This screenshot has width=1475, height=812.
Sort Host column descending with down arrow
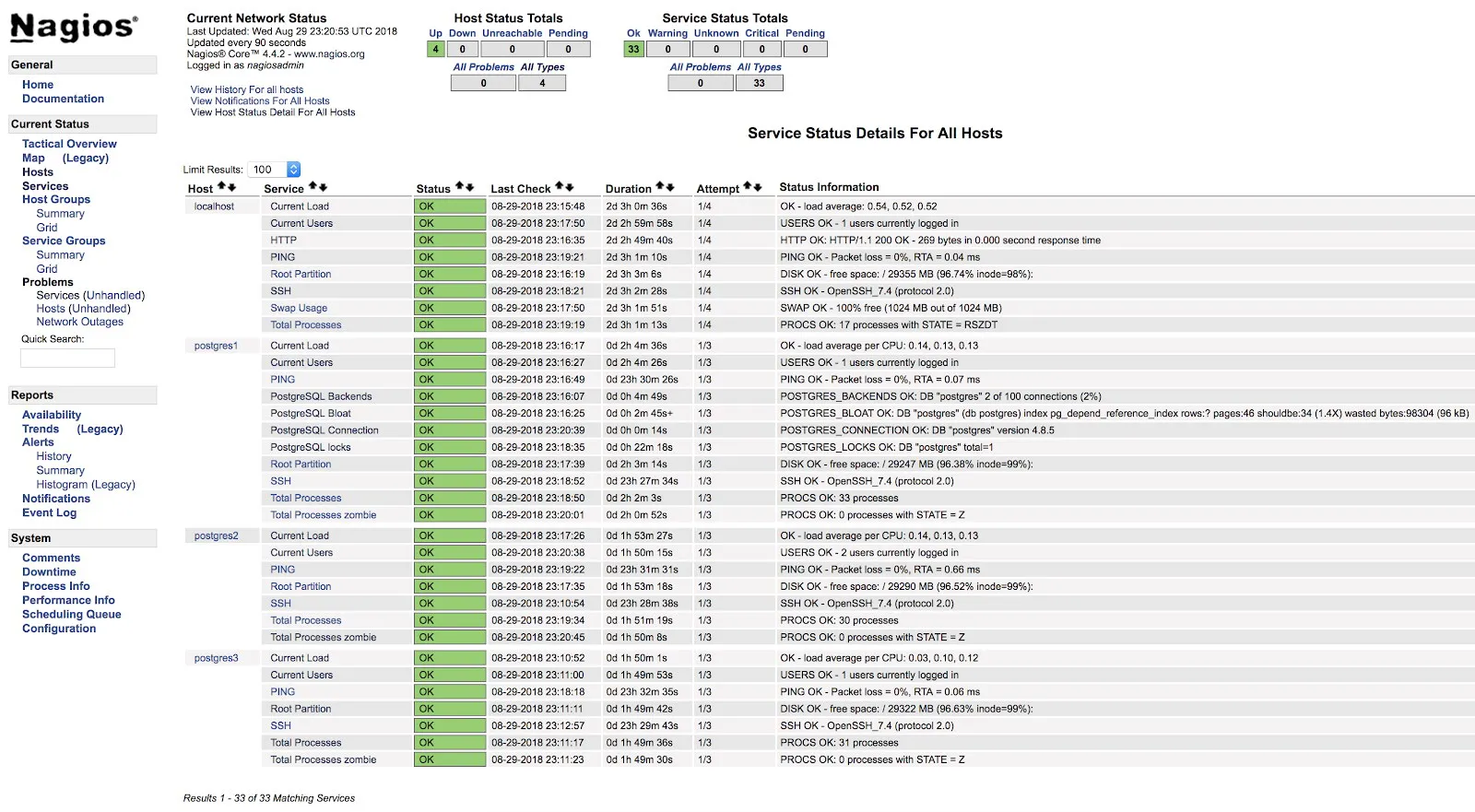pos(231,187)
